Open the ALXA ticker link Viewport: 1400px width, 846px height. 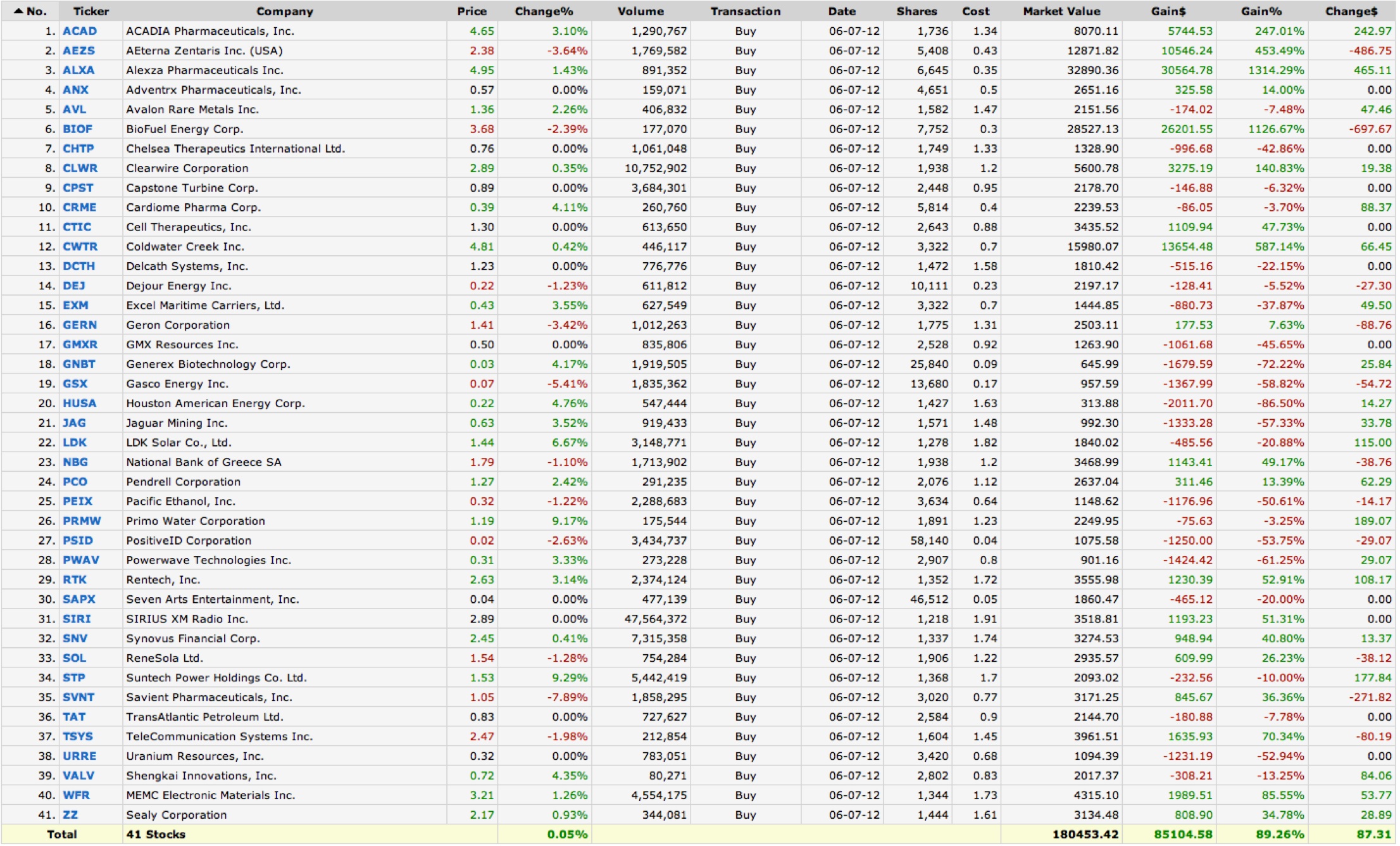[x=78, y=70]
